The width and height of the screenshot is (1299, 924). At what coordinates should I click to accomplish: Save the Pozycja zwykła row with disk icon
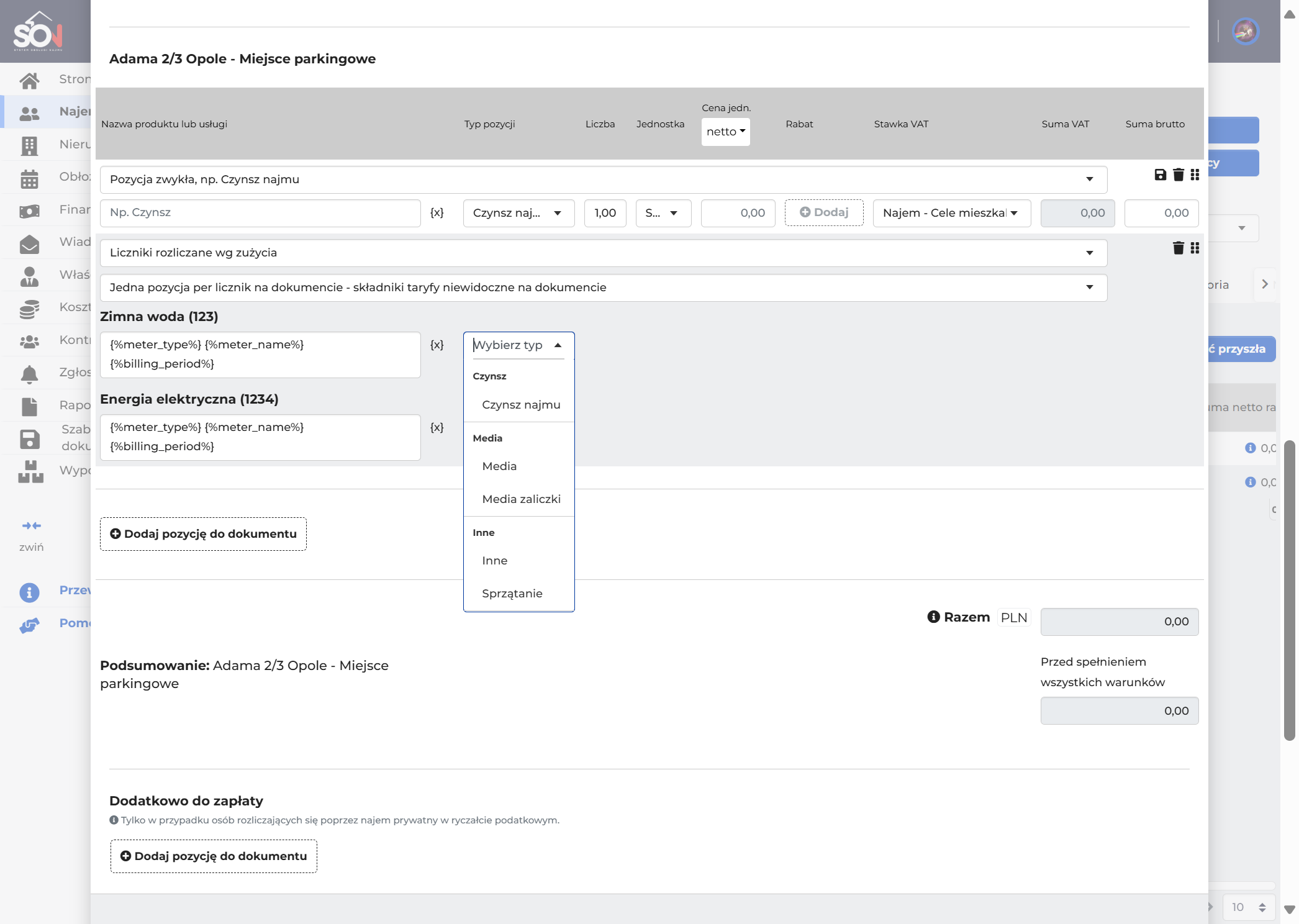tap(1160, 174)
